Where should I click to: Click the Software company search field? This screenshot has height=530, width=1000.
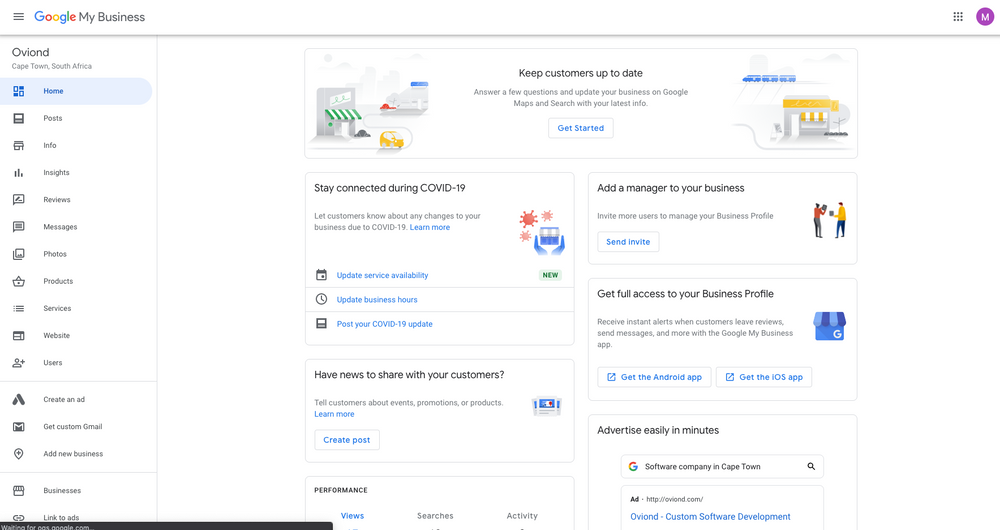pos(722,466)
